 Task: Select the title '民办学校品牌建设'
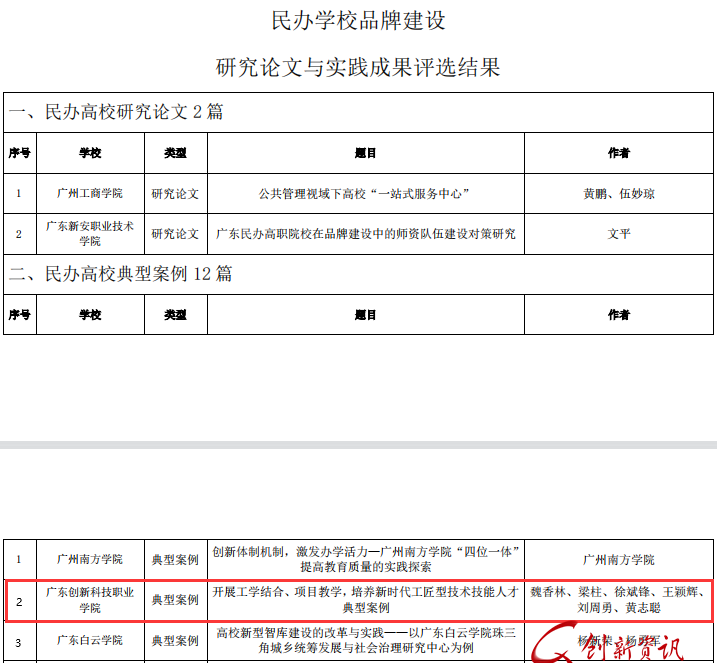358,21
